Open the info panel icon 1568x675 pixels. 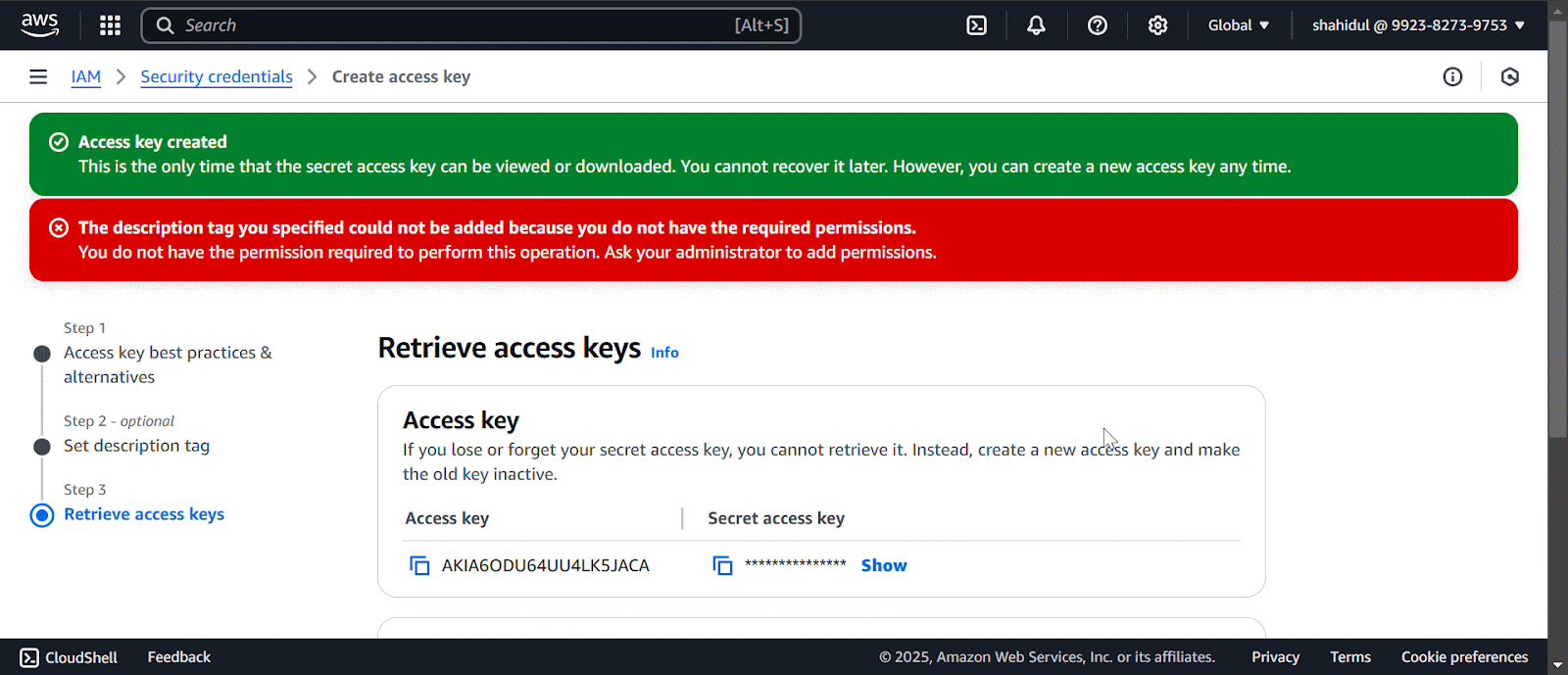[1452, 76]
